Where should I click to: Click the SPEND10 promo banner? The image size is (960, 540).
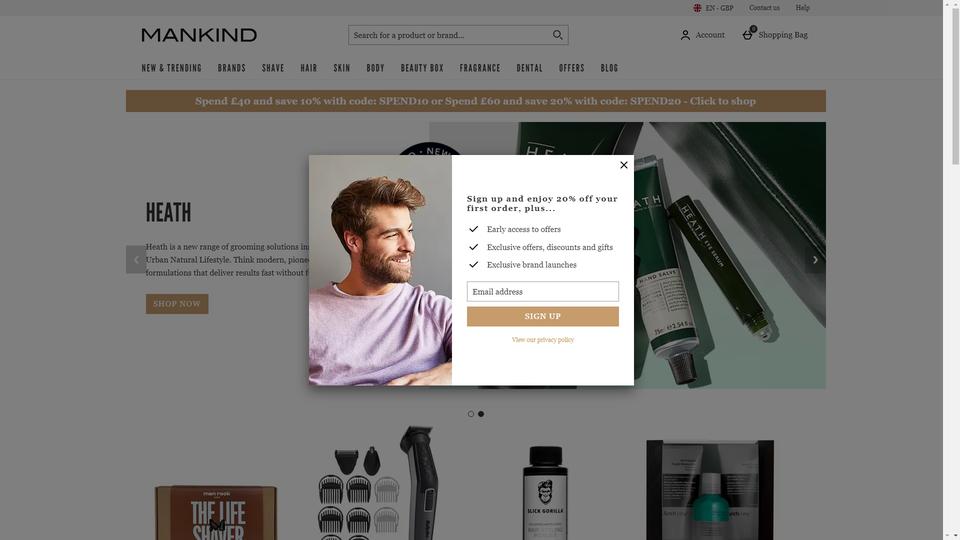point(476,101)
